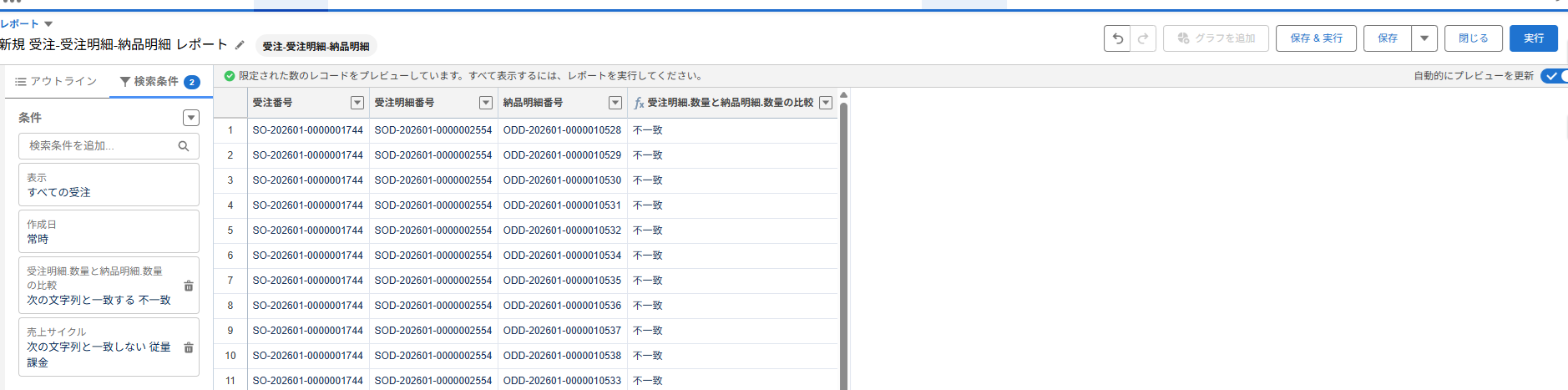The width and height of the screenshot is (1568, 390).
Task: Switch to the 検索条件 tab
Action: 160,81
